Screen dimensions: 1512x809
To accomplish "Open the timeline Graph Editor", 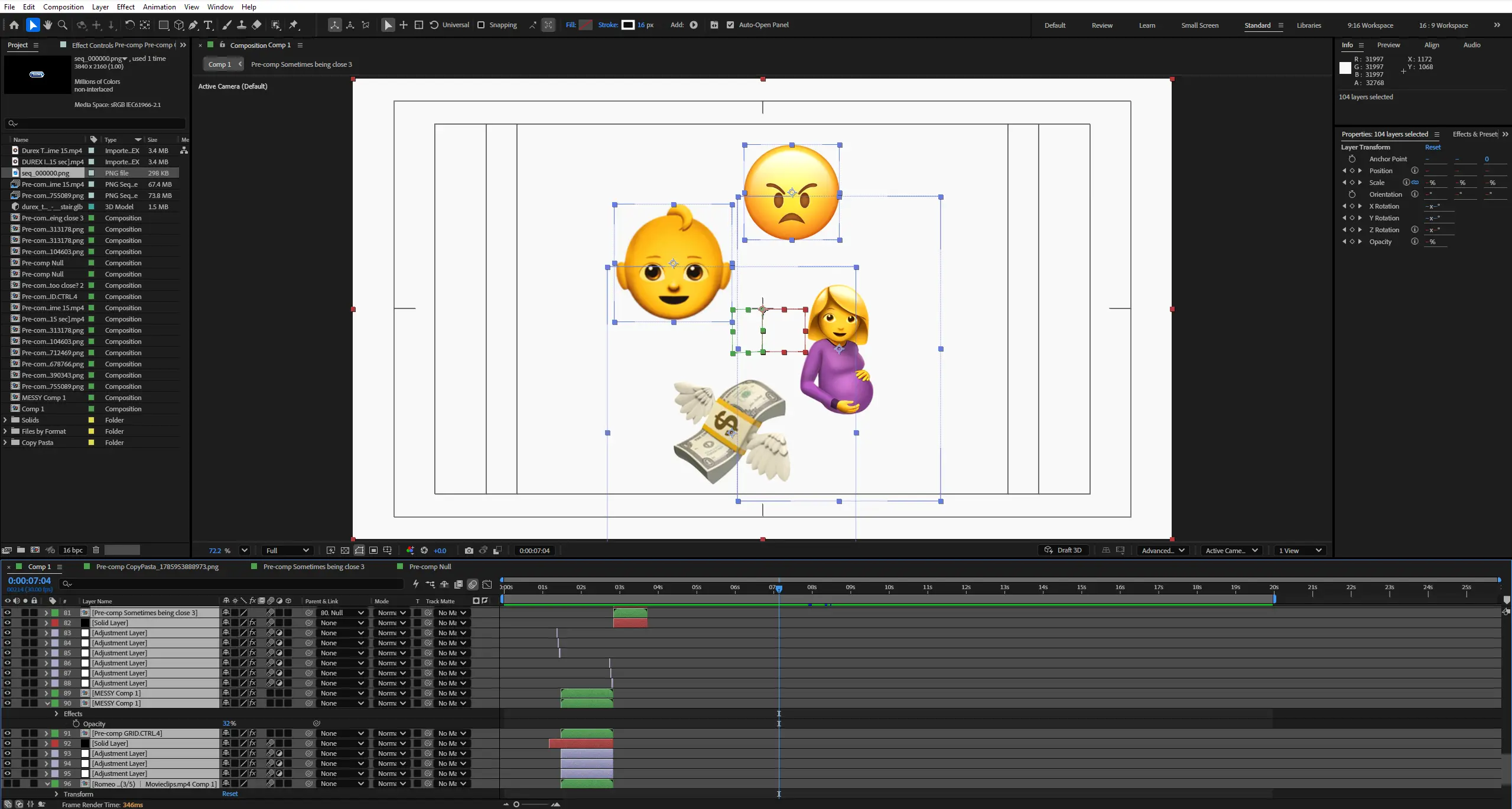I will (x=487, y=584).
